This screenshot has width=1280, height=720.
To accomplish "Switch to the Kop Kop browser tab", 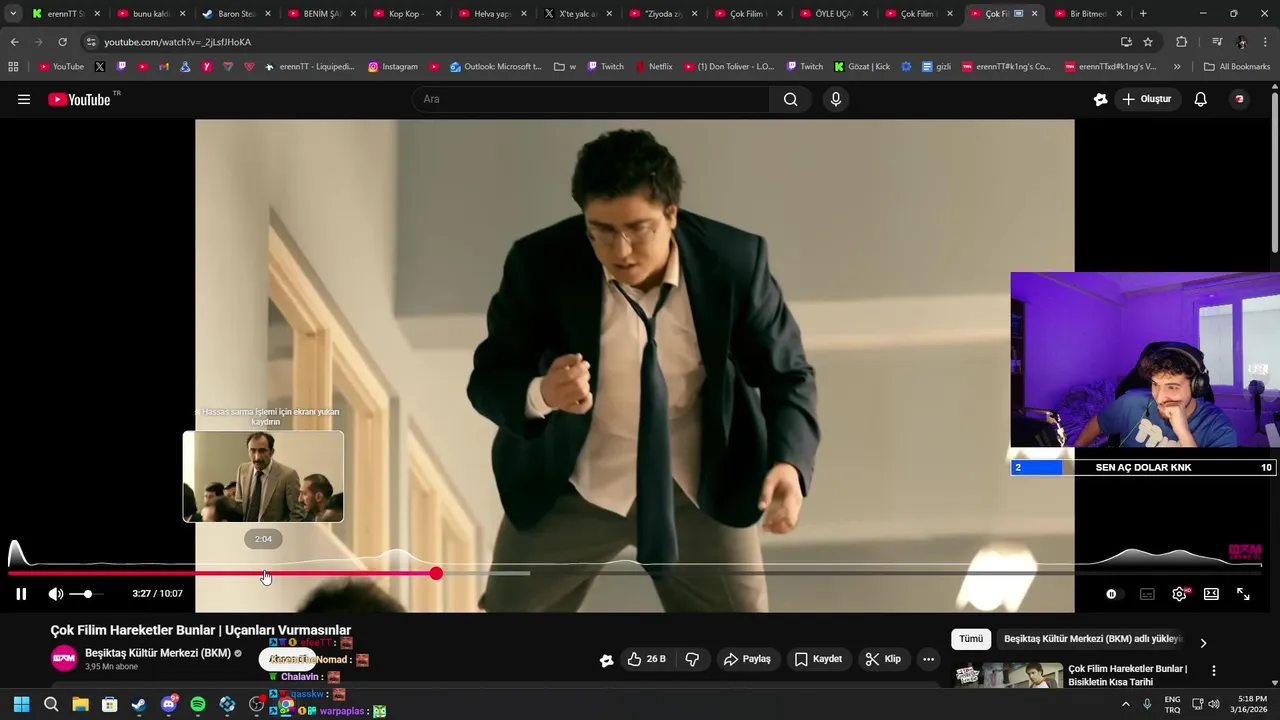I will (406, 14).
